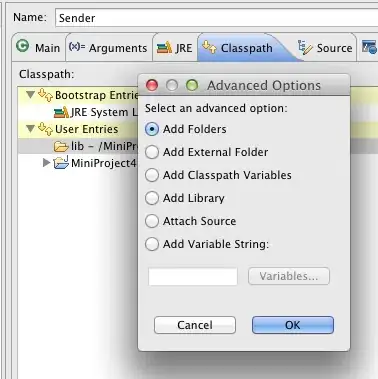Click the JRE System Library icon
Viewport: 378px width, 379px height.
[61, 112]
